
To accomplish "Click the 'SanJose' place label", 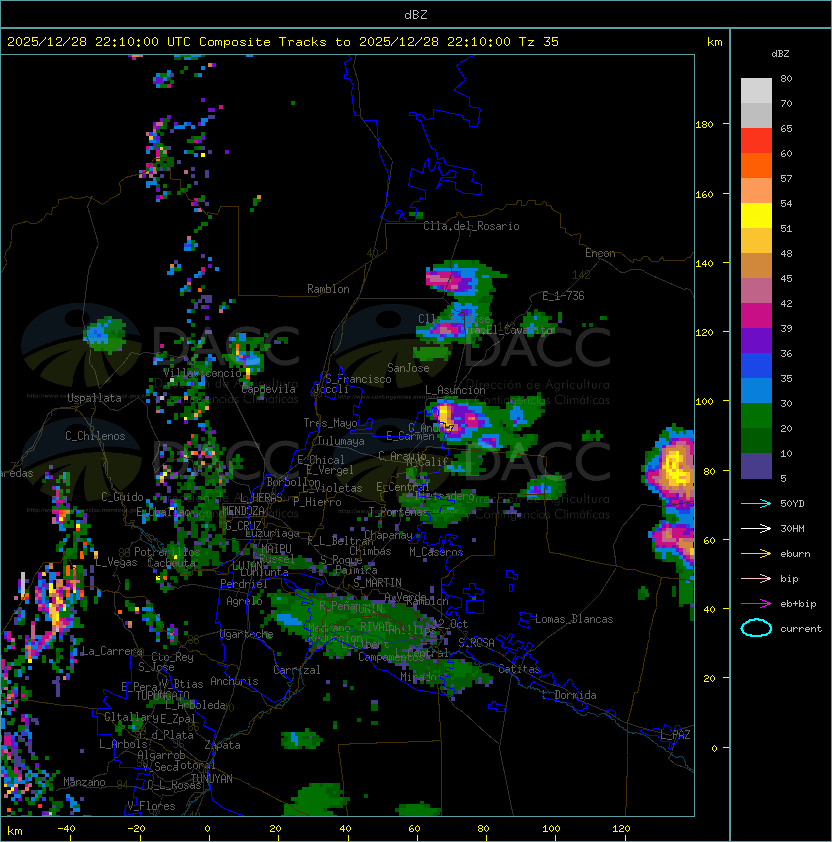I will (408, 368).
